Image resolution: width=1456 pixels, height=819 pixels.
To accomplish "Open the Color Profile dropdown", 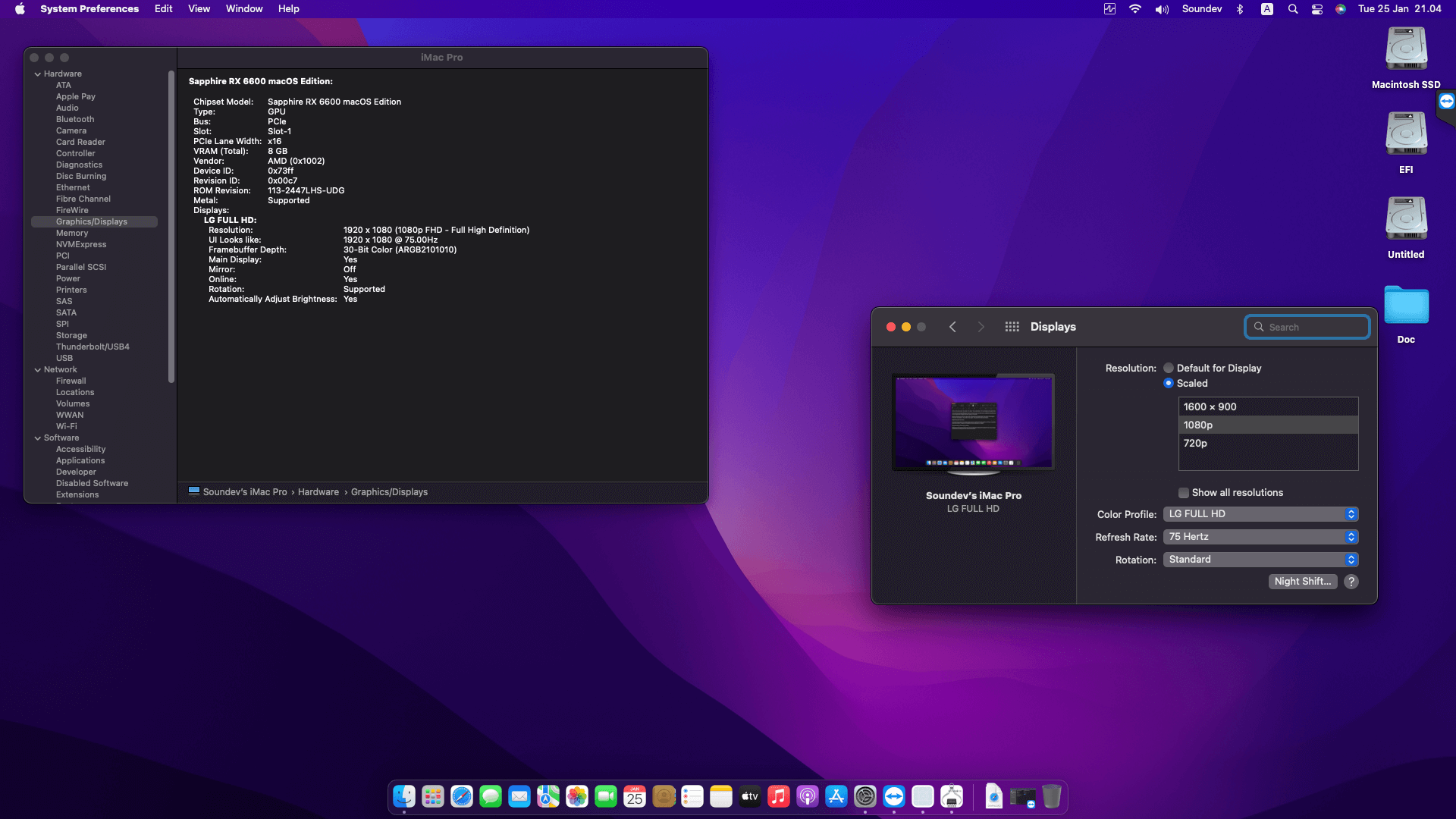I will pyautogui.click(x=1260, y=514).
